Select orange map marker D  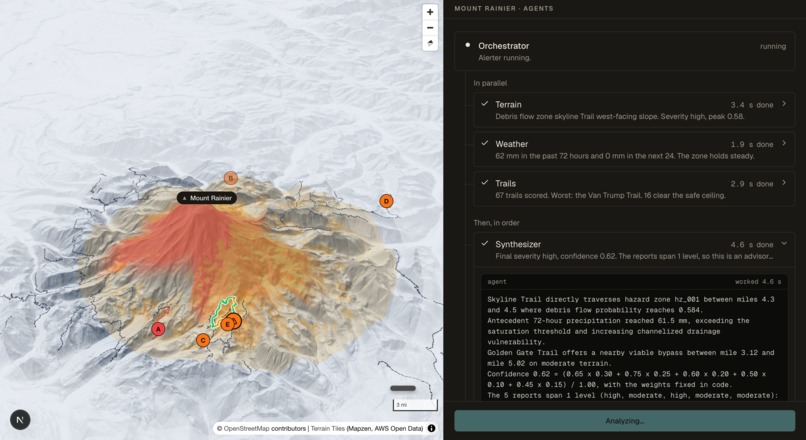[386, 201]
